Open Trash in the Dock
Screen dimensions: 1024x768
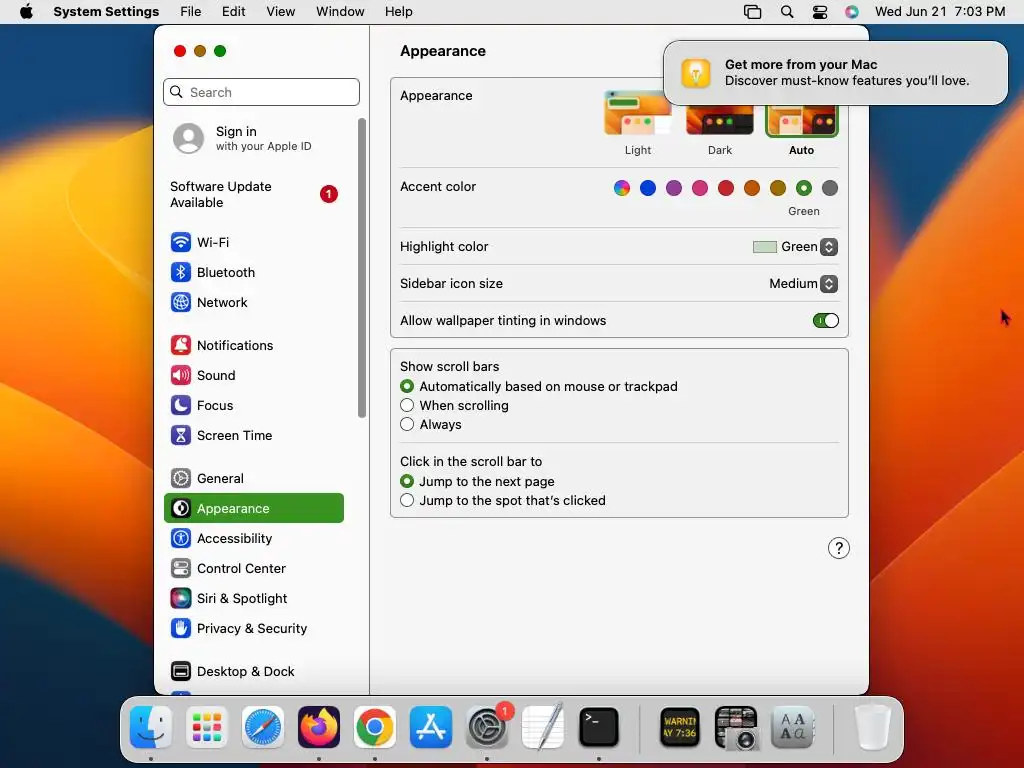pos(872,727)
